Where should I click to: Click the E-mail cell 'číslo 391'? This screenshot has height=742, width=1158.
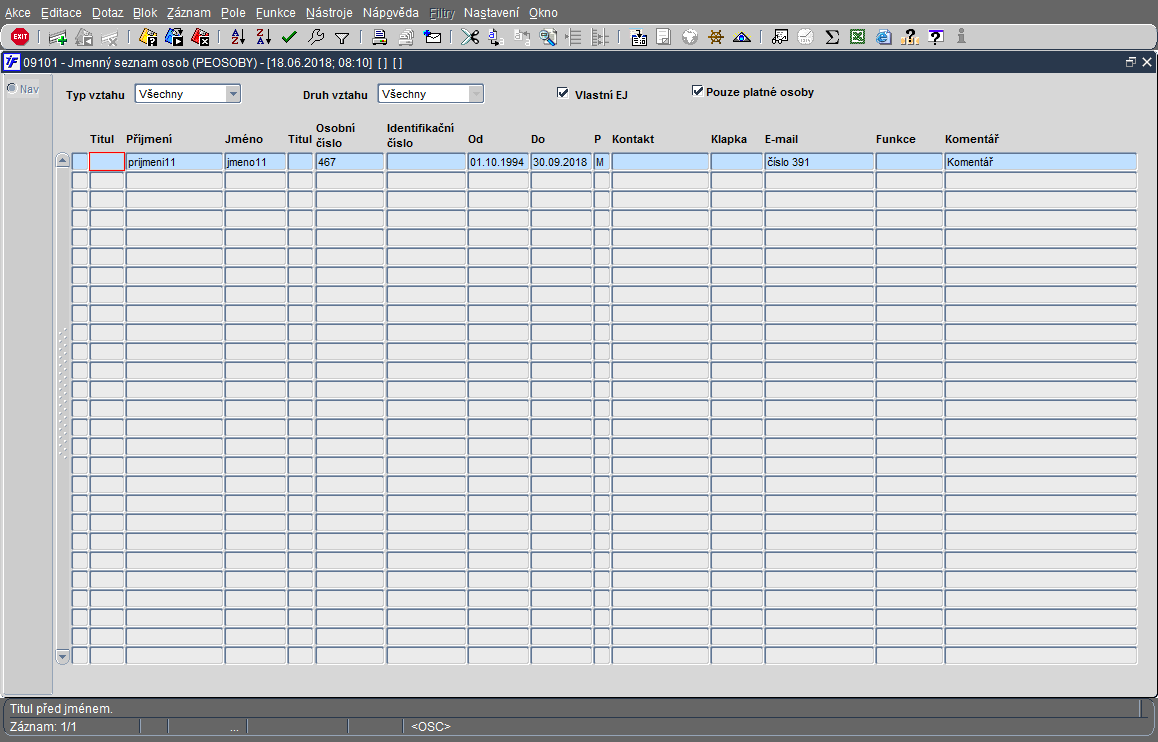click(819, 162)
